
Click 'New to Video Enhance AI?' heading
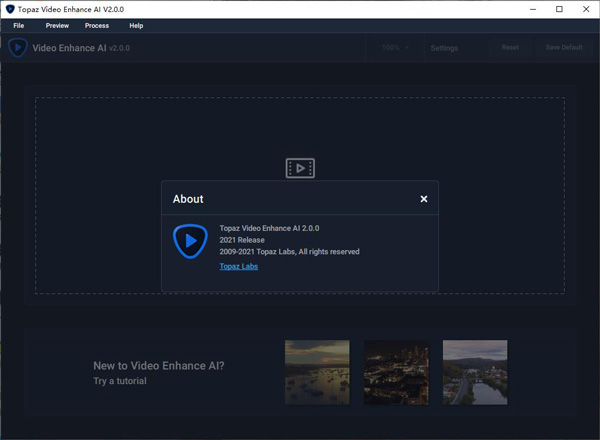tap(159, 366)
